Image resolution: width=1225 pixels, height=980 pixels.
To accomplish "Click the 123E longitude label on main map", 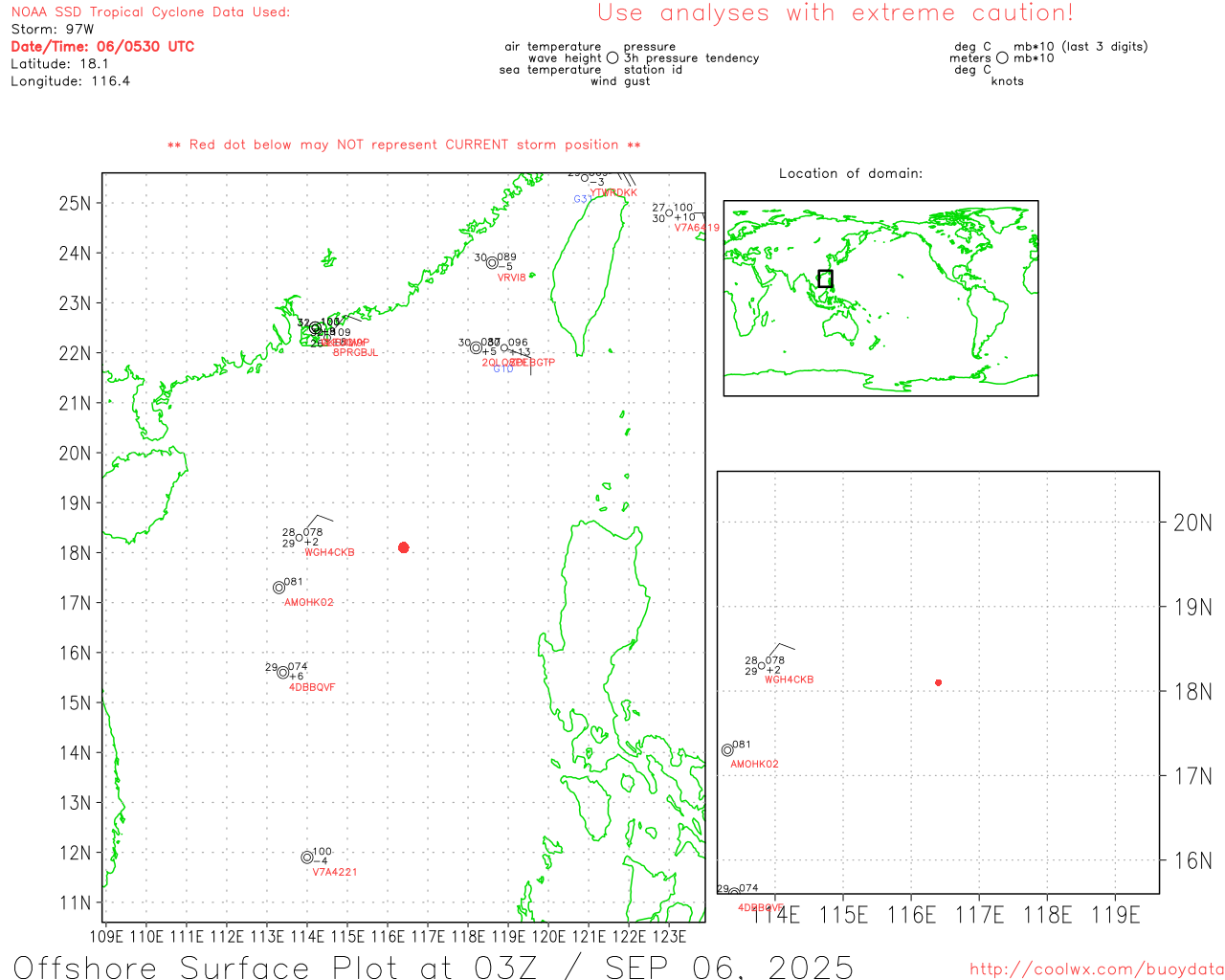I will pyautogui.click(x=669, y=936).
